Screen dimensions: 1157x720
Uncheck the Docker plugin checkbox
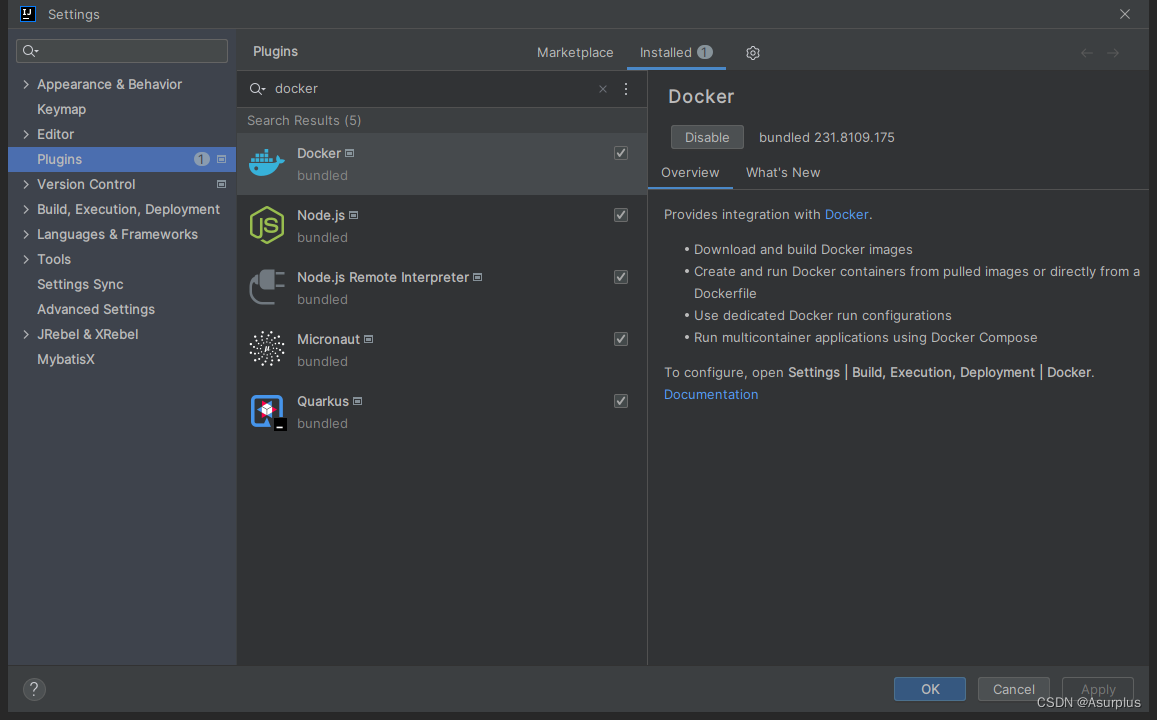[x=621, y=153]
